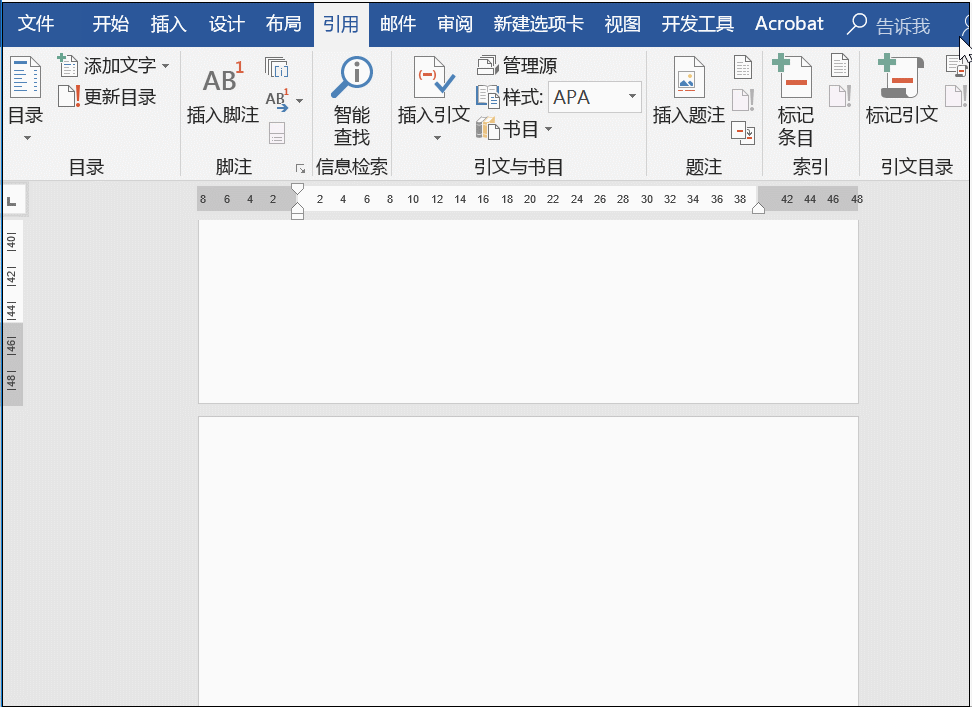Screen dimensions: 972x707
Task: Click 插入脚注 (Insert Footnote) AB icon
Action: click(223, 78)
